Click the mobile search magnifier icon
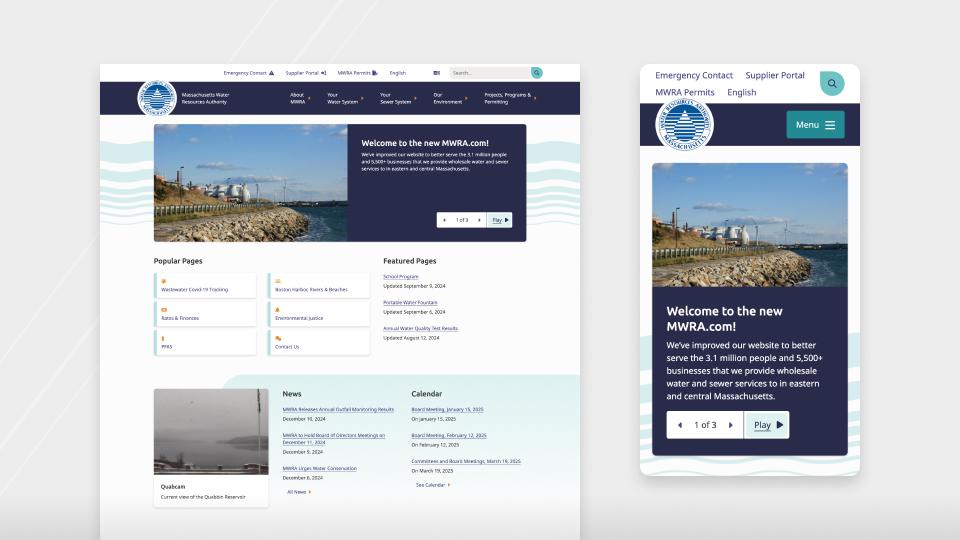 [832, 83]
